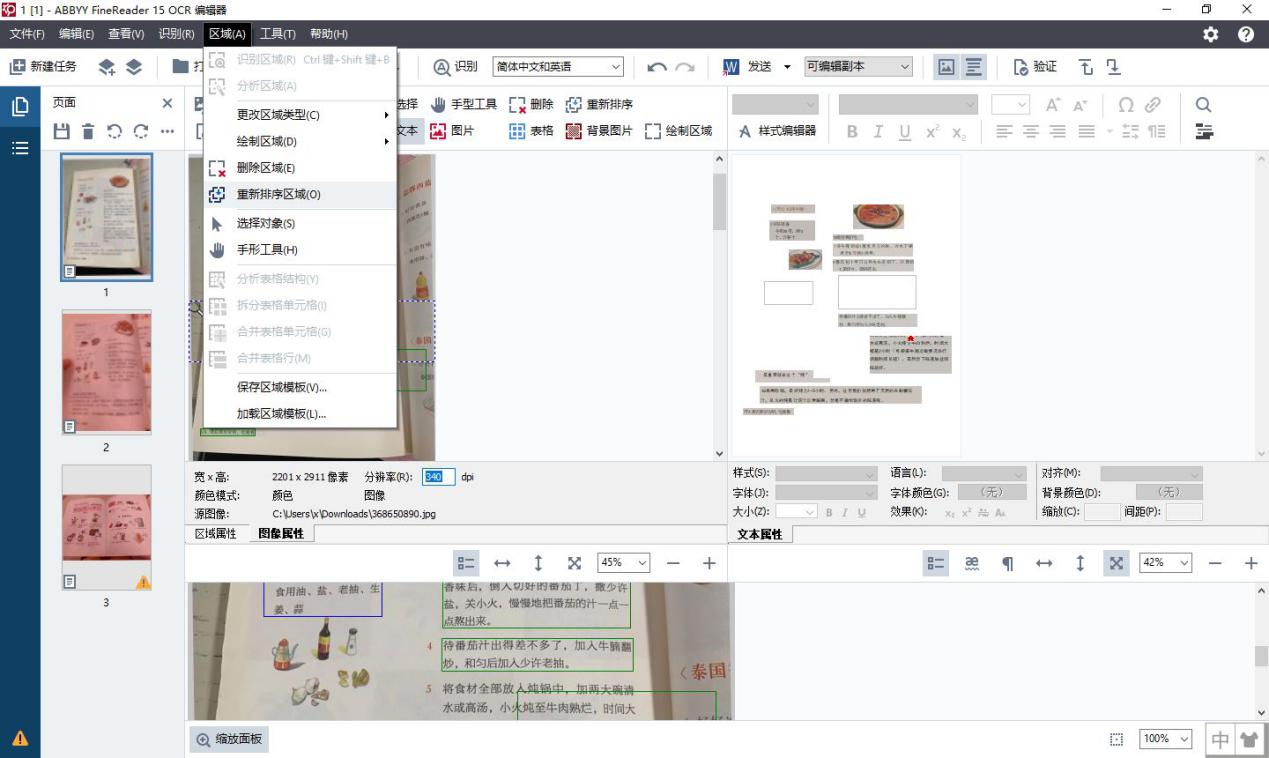
Task: Select page 2 thumbnail
Action: (106, 372)
